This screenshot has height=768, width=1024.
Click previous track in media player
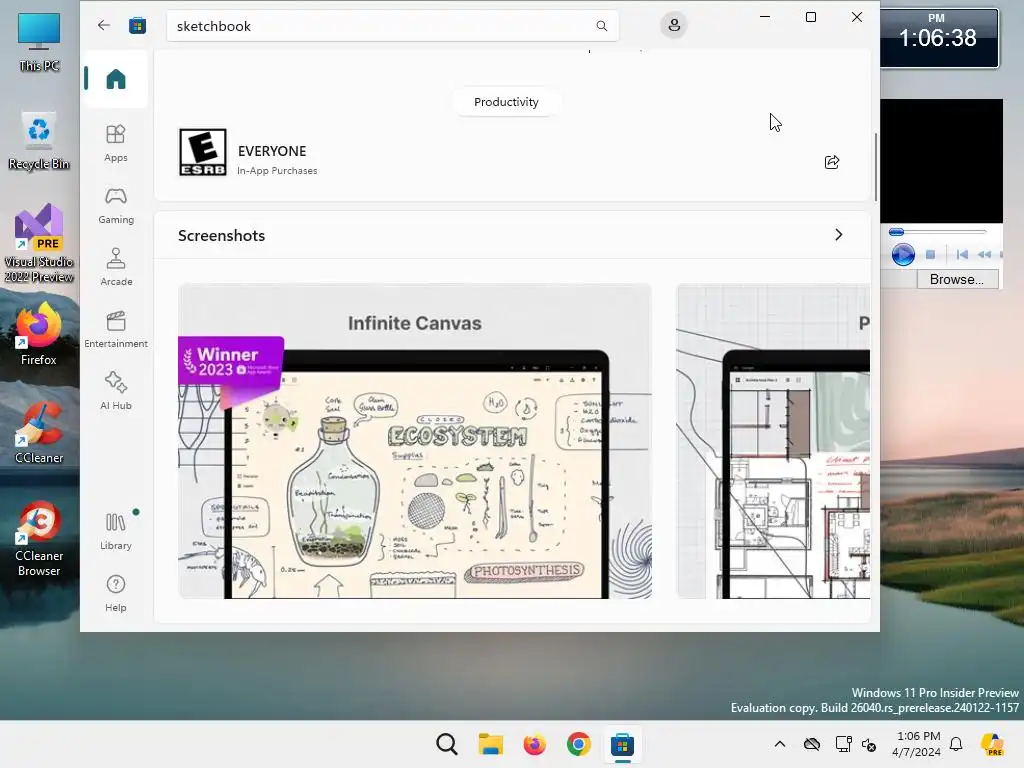tap(962, 255)
